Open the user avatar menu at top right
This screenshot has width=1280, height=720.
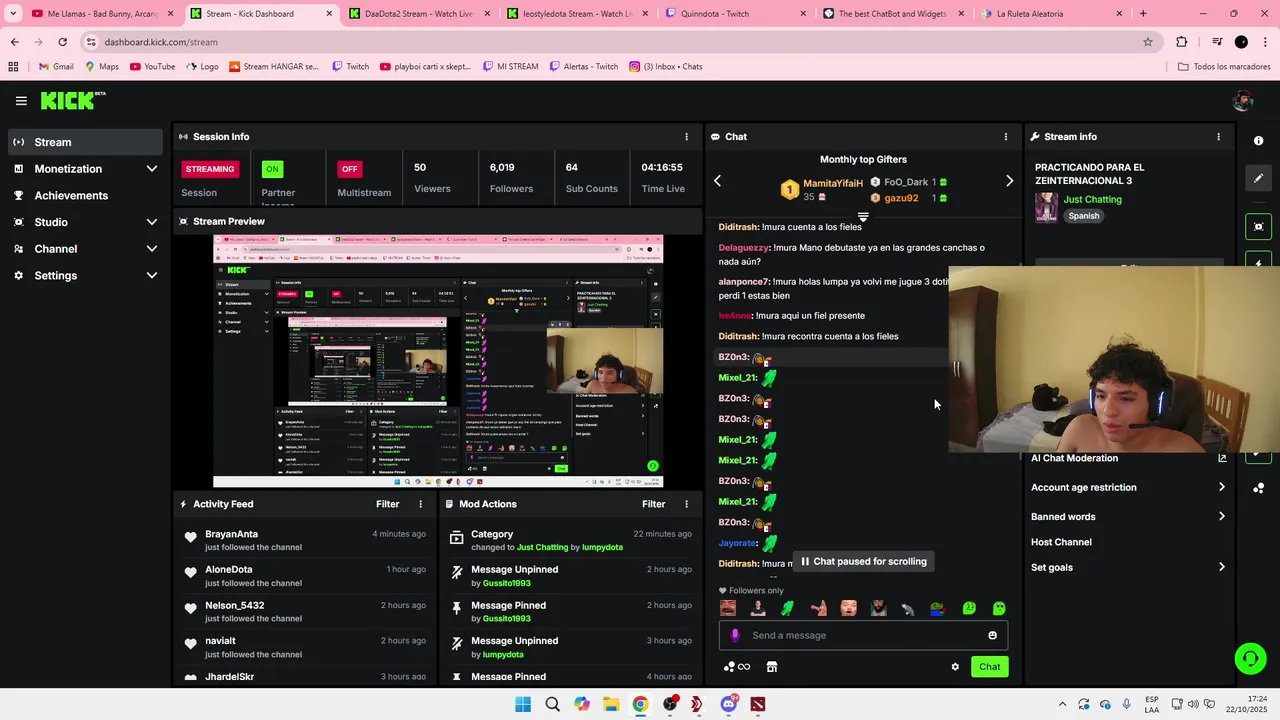coord(1243,101)
